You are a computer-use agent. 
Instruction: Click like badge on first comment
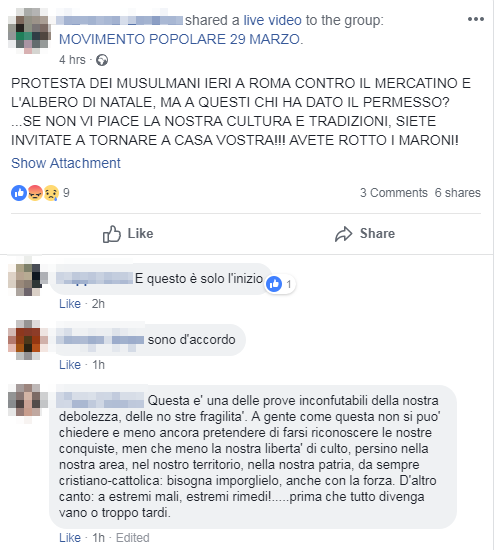tap(280, 284)
